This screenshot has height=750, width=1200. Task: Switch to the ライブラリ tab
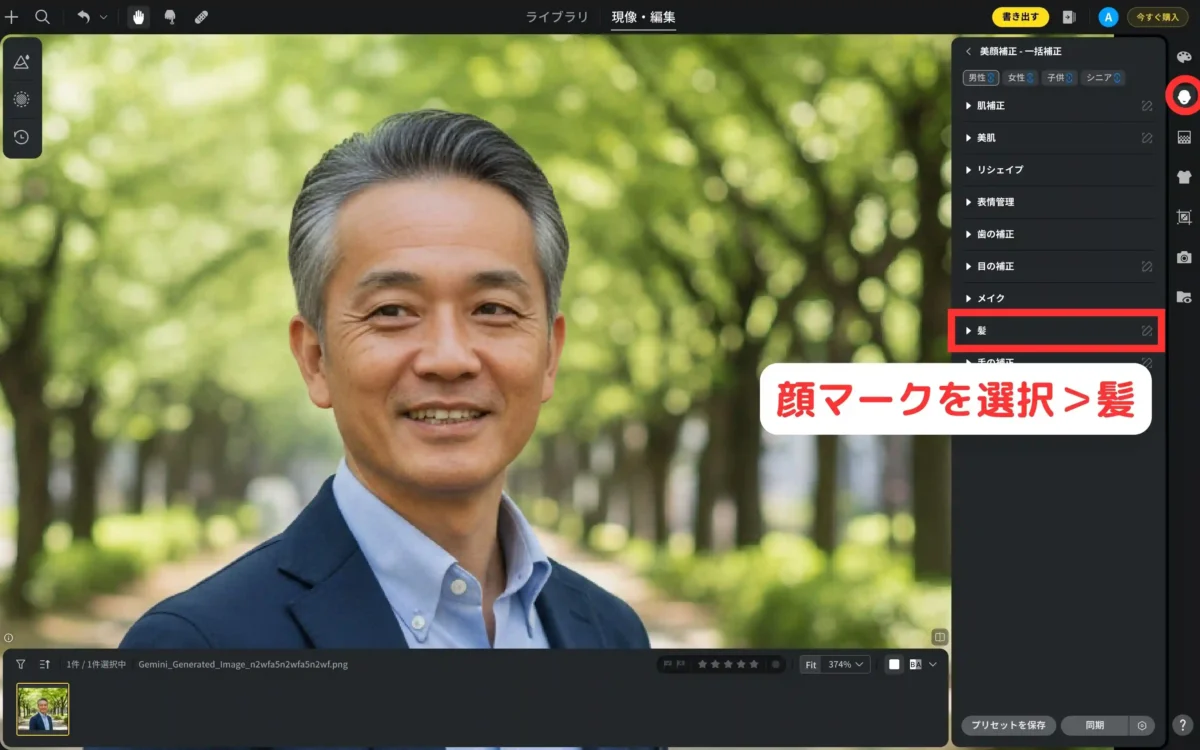(557, 17)
